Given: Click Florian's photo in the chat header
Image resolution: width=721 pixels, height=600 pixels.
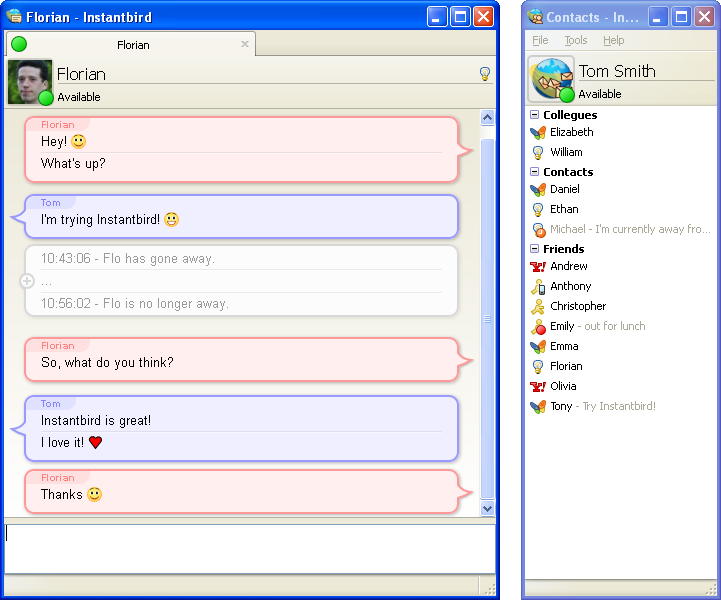Looking at the screenshot, I should 29,82.
